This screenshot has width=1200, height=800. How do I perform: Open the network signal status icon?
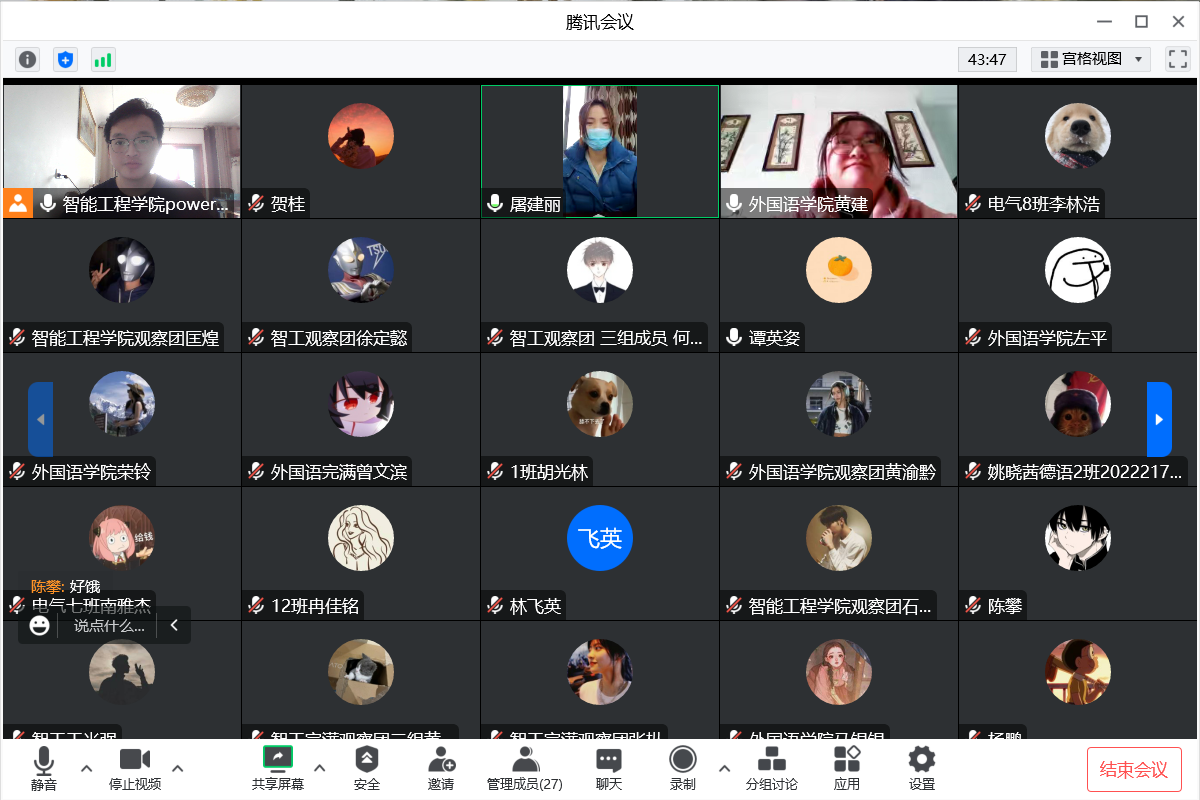(103, 59)
